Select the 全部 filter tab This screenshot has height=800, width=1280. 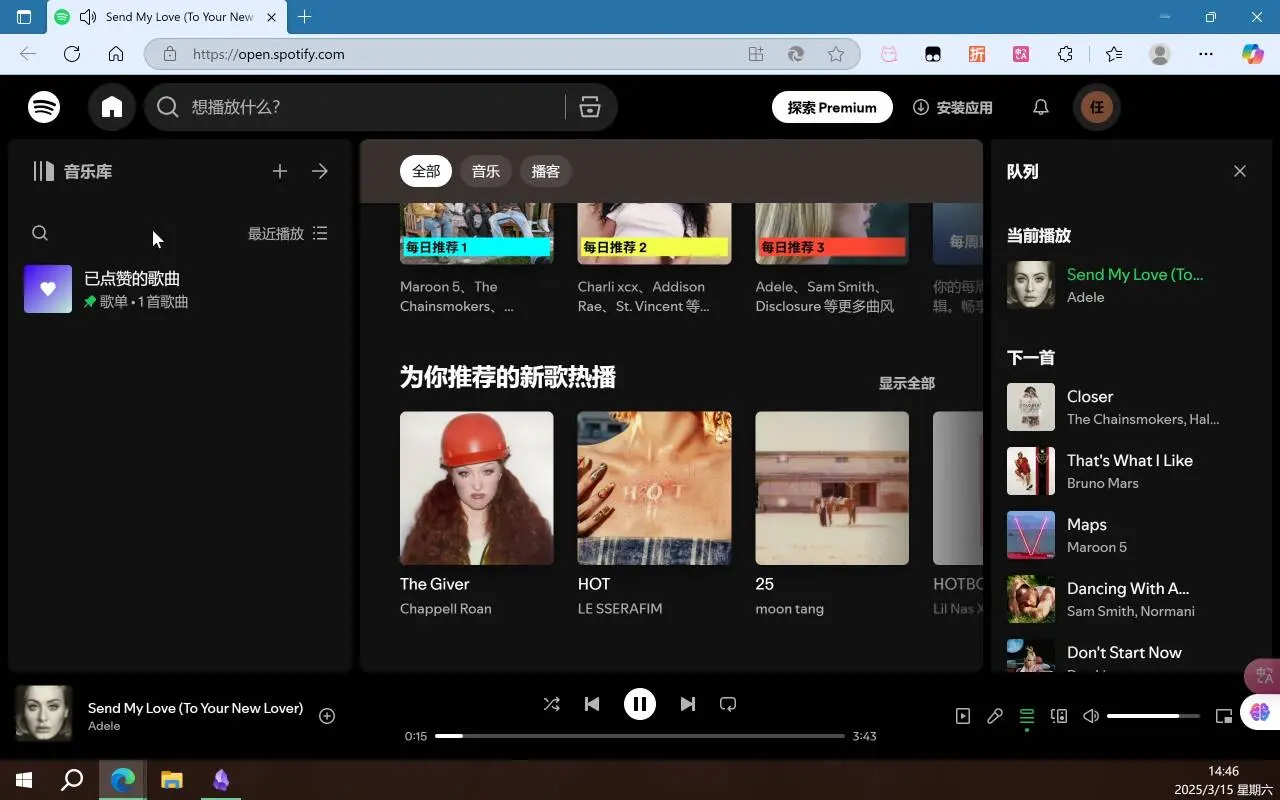426,171
